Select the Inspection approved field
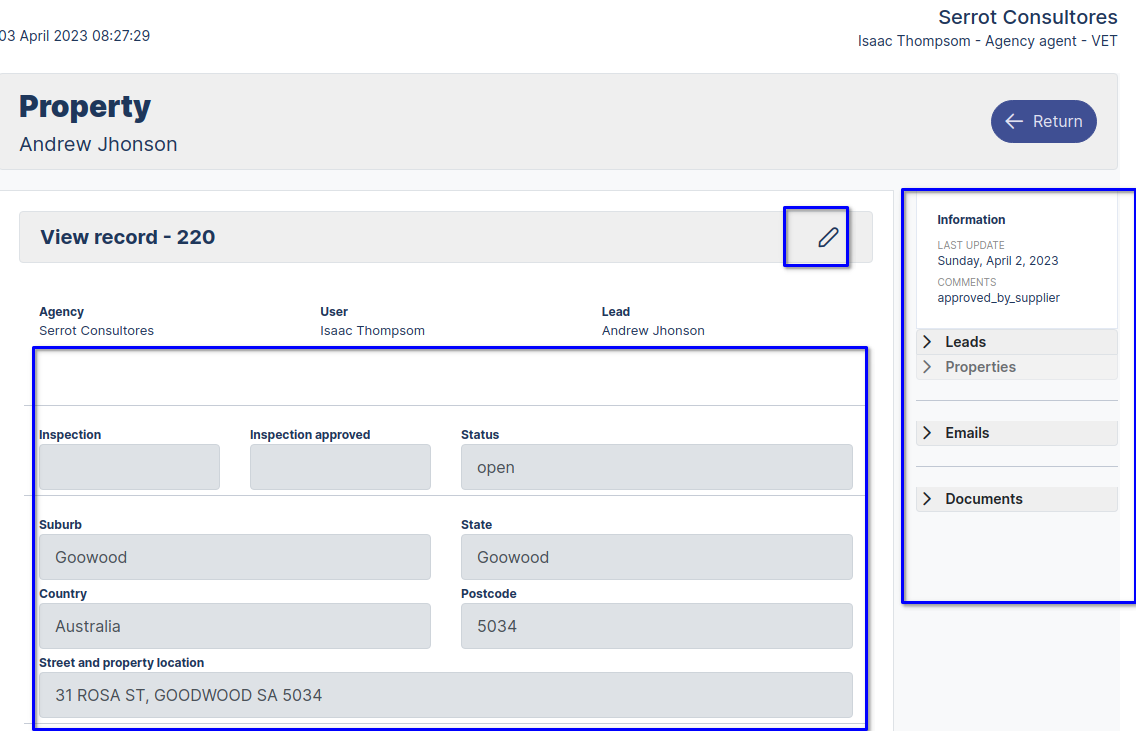Viewport: 1136px width, 731px height. tap(340, 467)
